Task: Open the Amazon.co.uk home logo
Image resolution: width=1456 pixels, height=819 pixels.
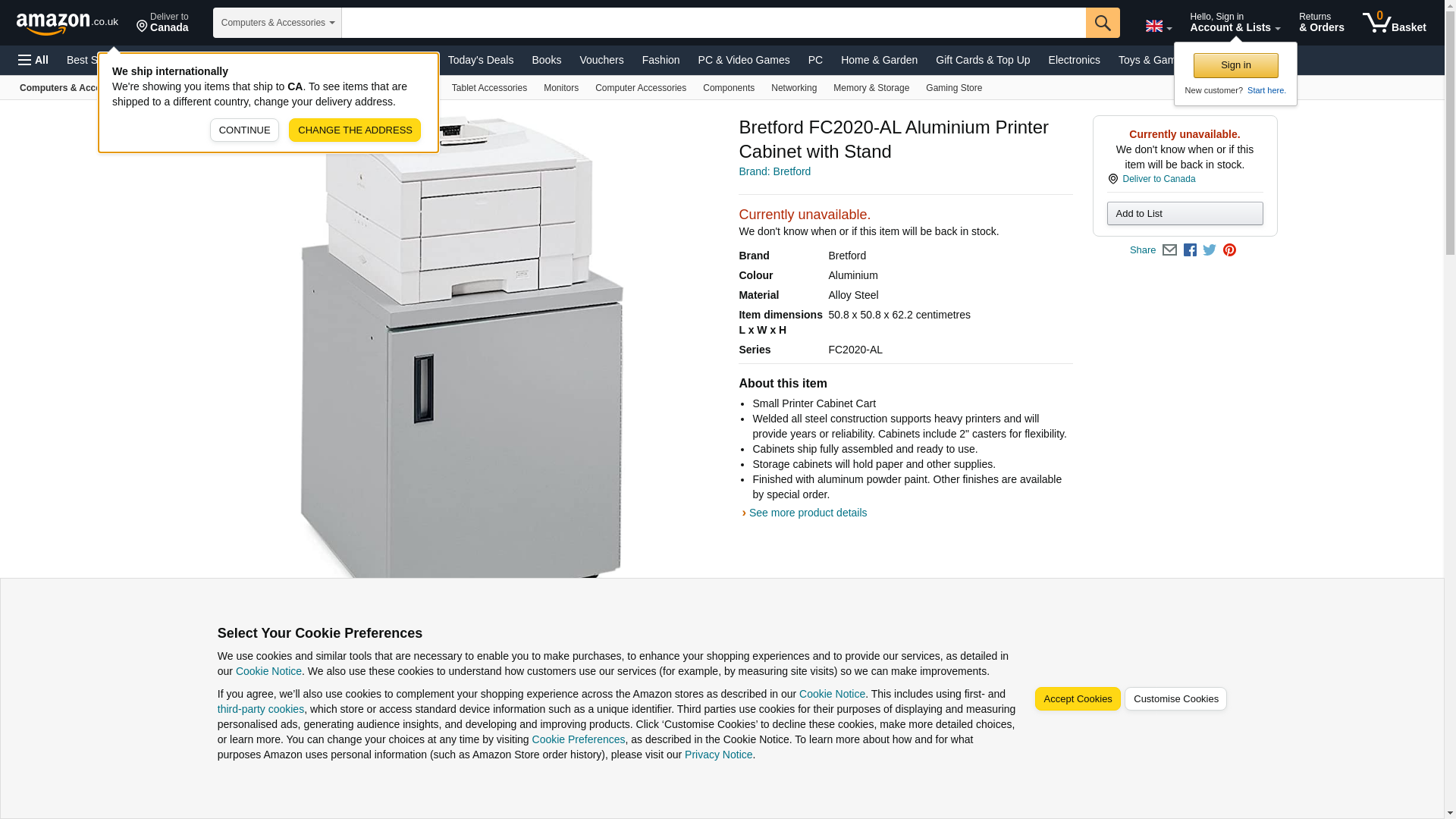Action: pos(67,23)
